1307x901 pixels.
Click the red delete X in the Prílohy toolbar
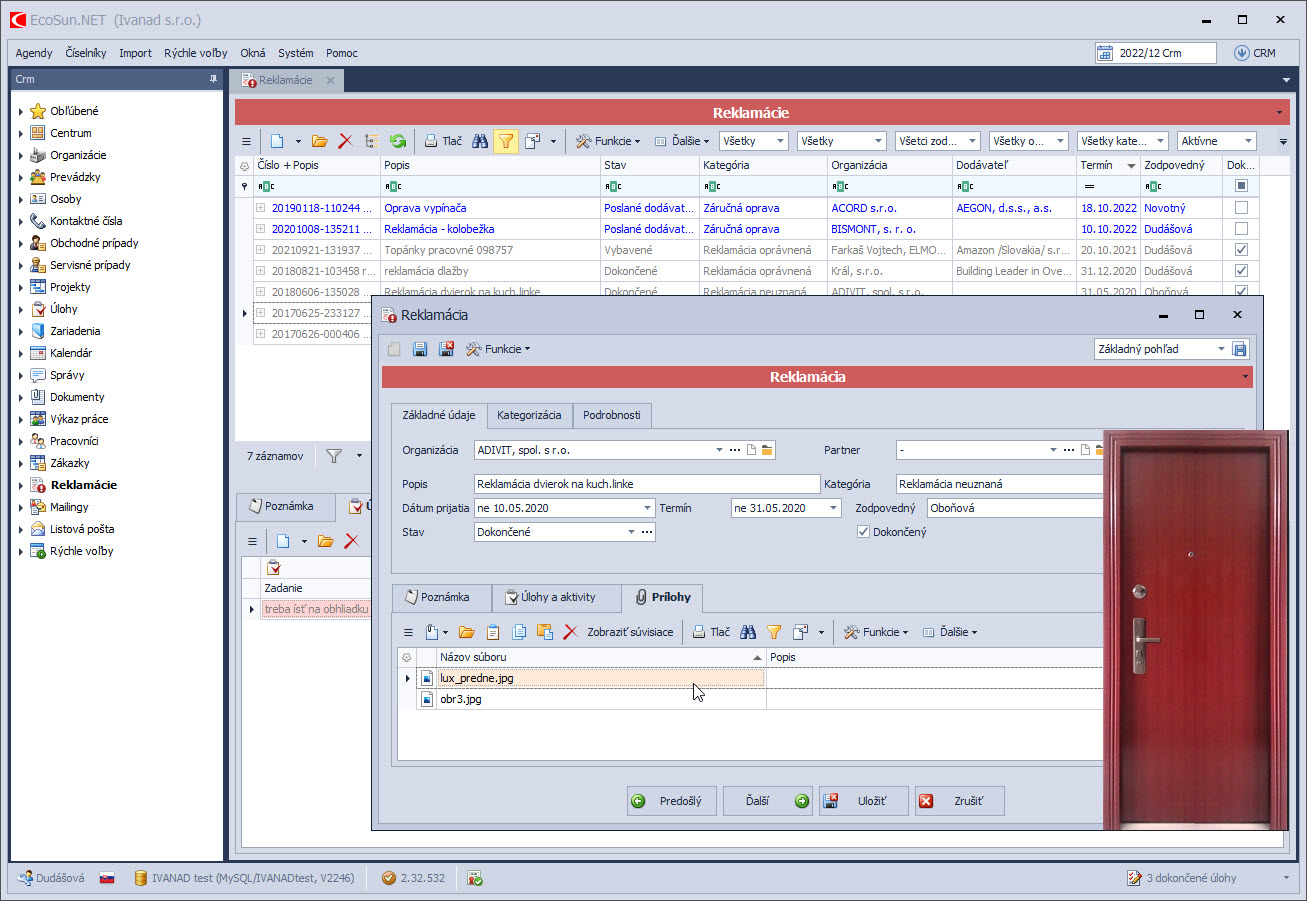pyautogui.click(x=571, y=632)
